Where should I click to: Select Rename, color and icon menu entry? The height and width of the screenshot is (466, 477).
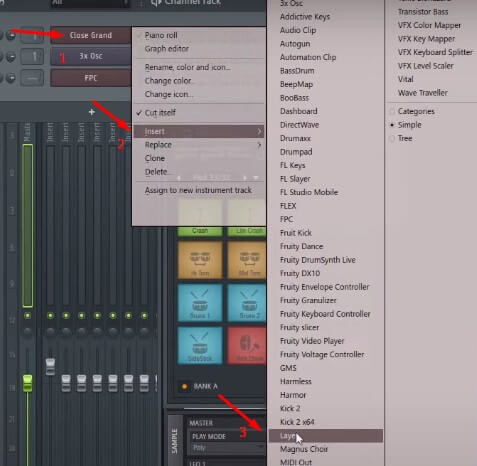point(187,67)
